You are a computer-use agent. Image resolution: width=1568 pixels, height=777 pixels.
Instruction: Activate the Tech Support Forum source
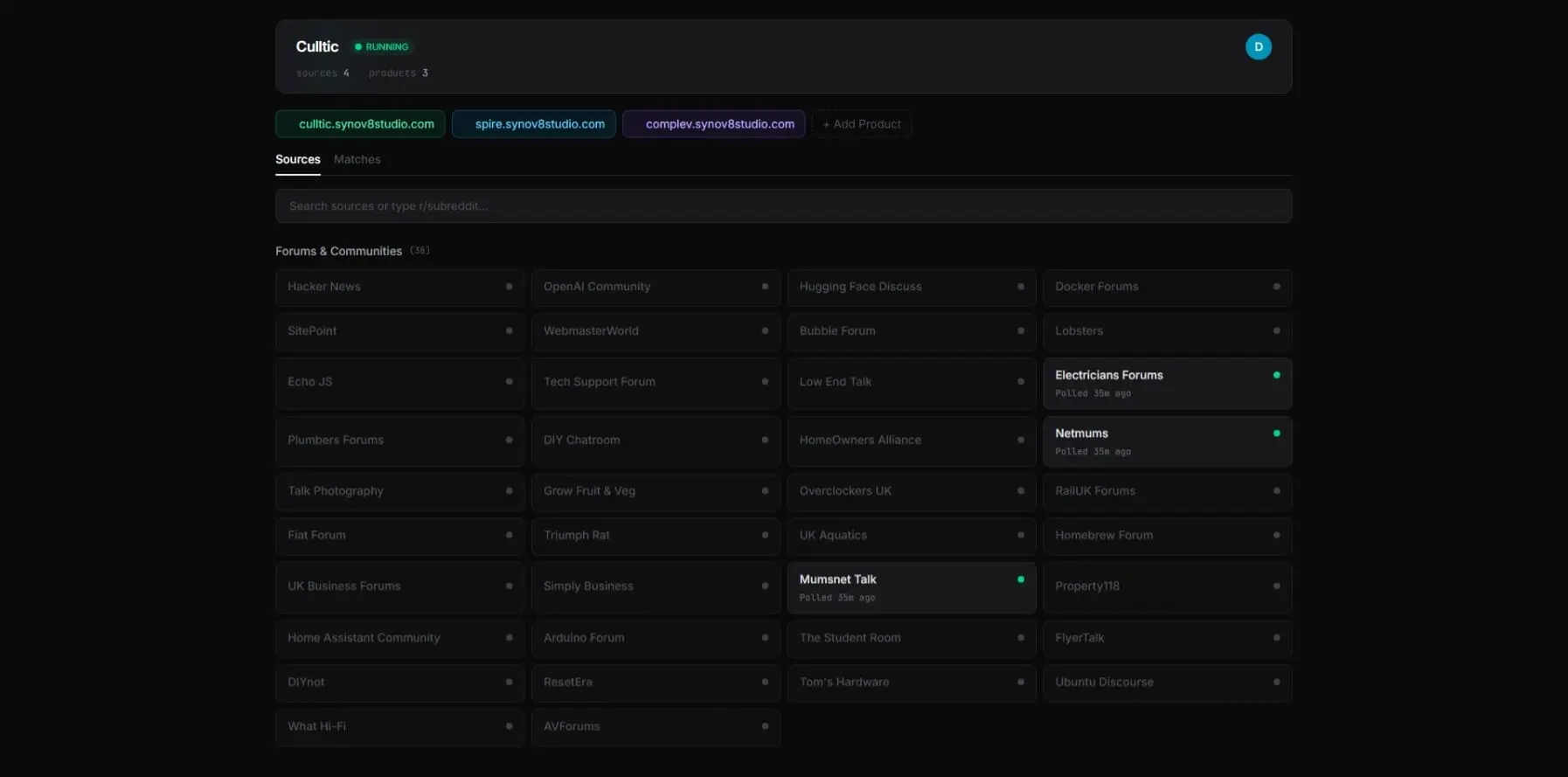(x=656, y=383)
